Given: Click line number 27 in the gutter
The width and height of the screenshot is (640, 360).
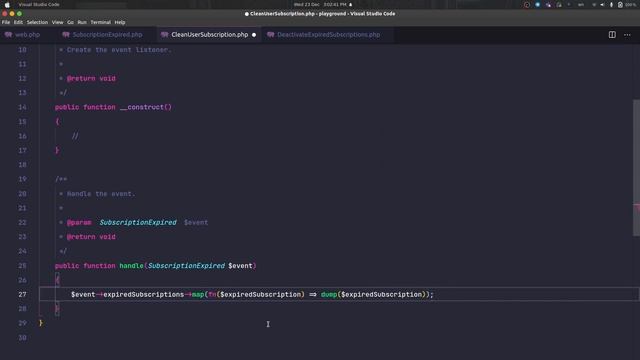Looking at the screenshot, I should 22,294.
